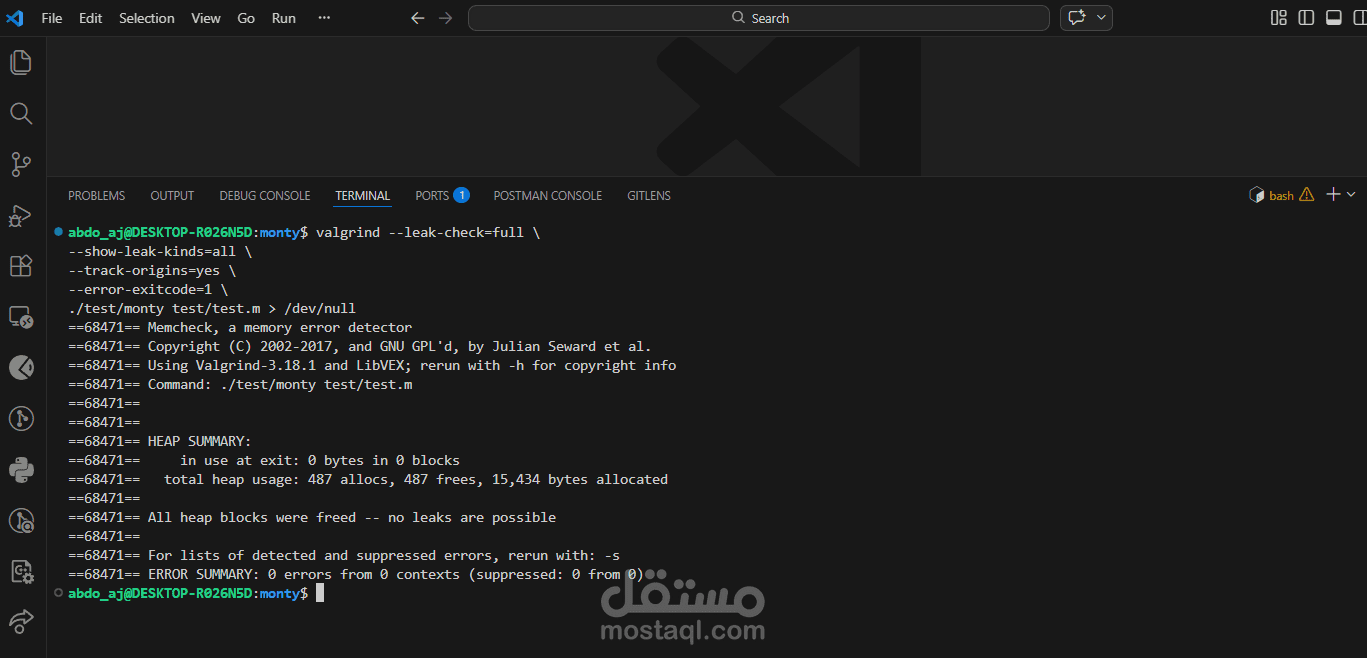The image size is (1367, 658).
Task: Click the '--show-leak-kinds=all \' line
Action: coord(160,251)
